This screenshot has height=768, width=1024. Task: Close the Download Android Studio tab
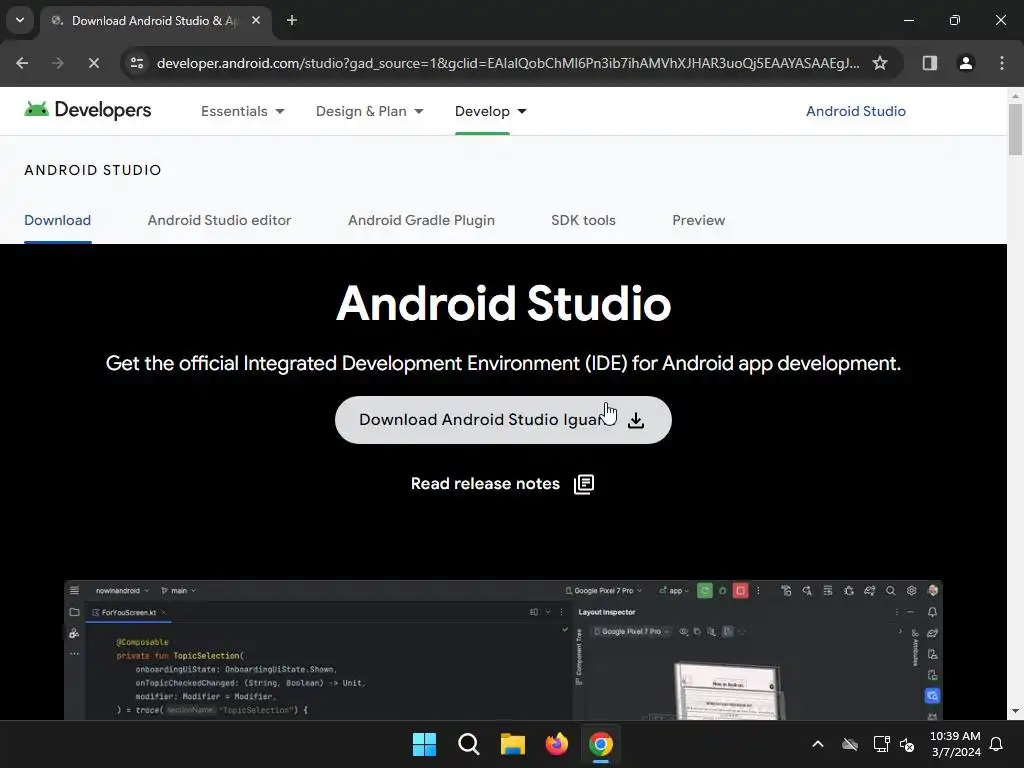click(256, 20)
